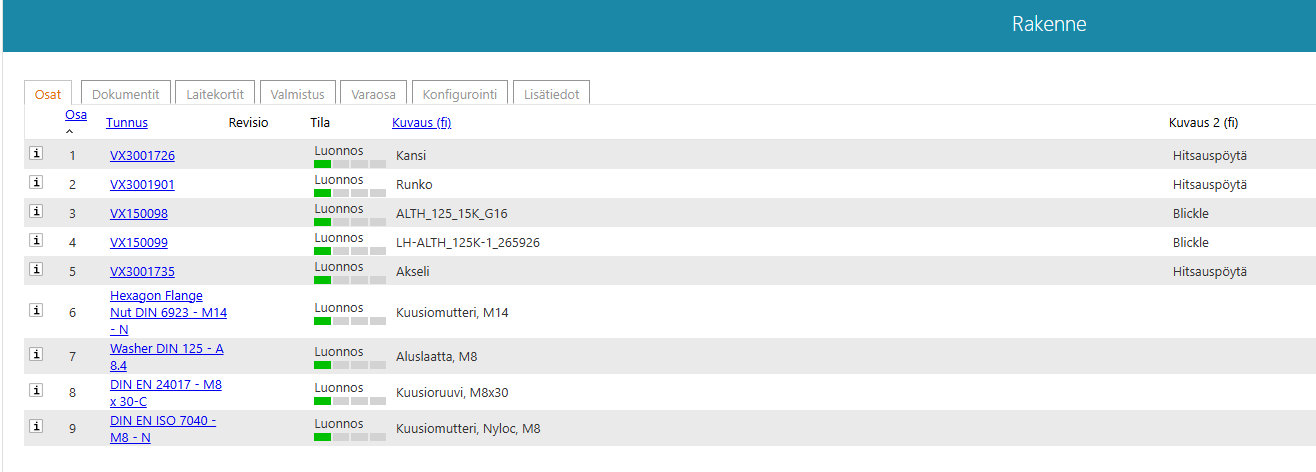Viewport: 1316px width, 472px height.
Task: Open info icon for Kuusioruuvi M8x30 row
Action: (36, 391)
